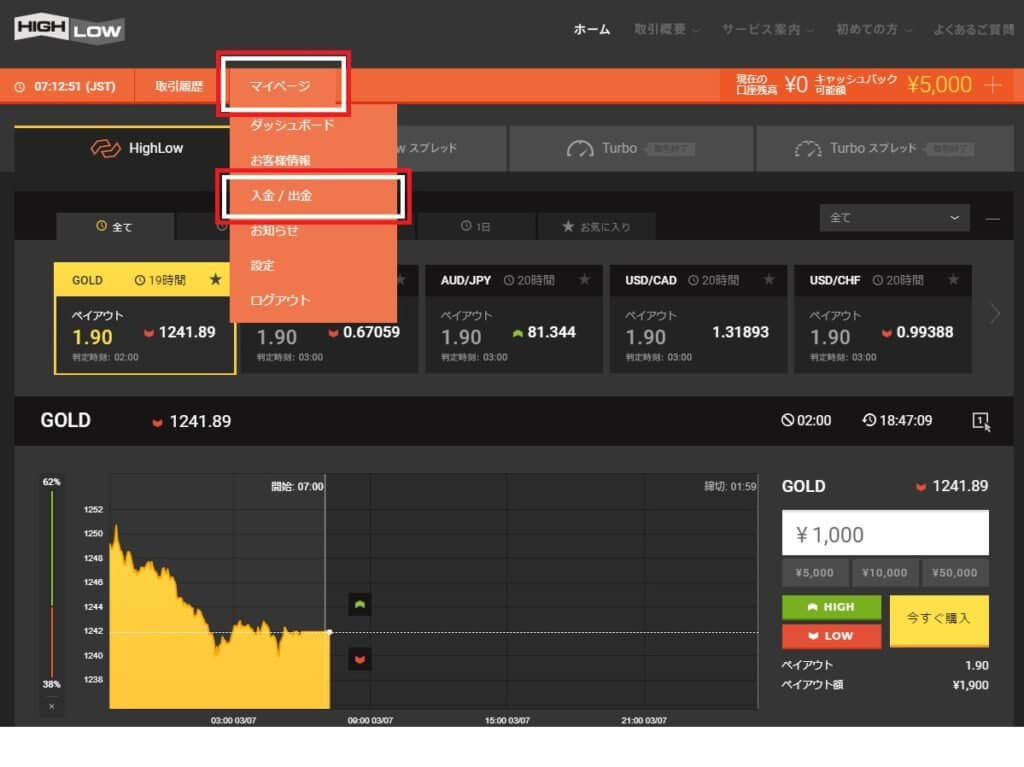Expand the 取引概要 navigation menu
This screenshot has height=767, width=1024.
tap(665, 29)
